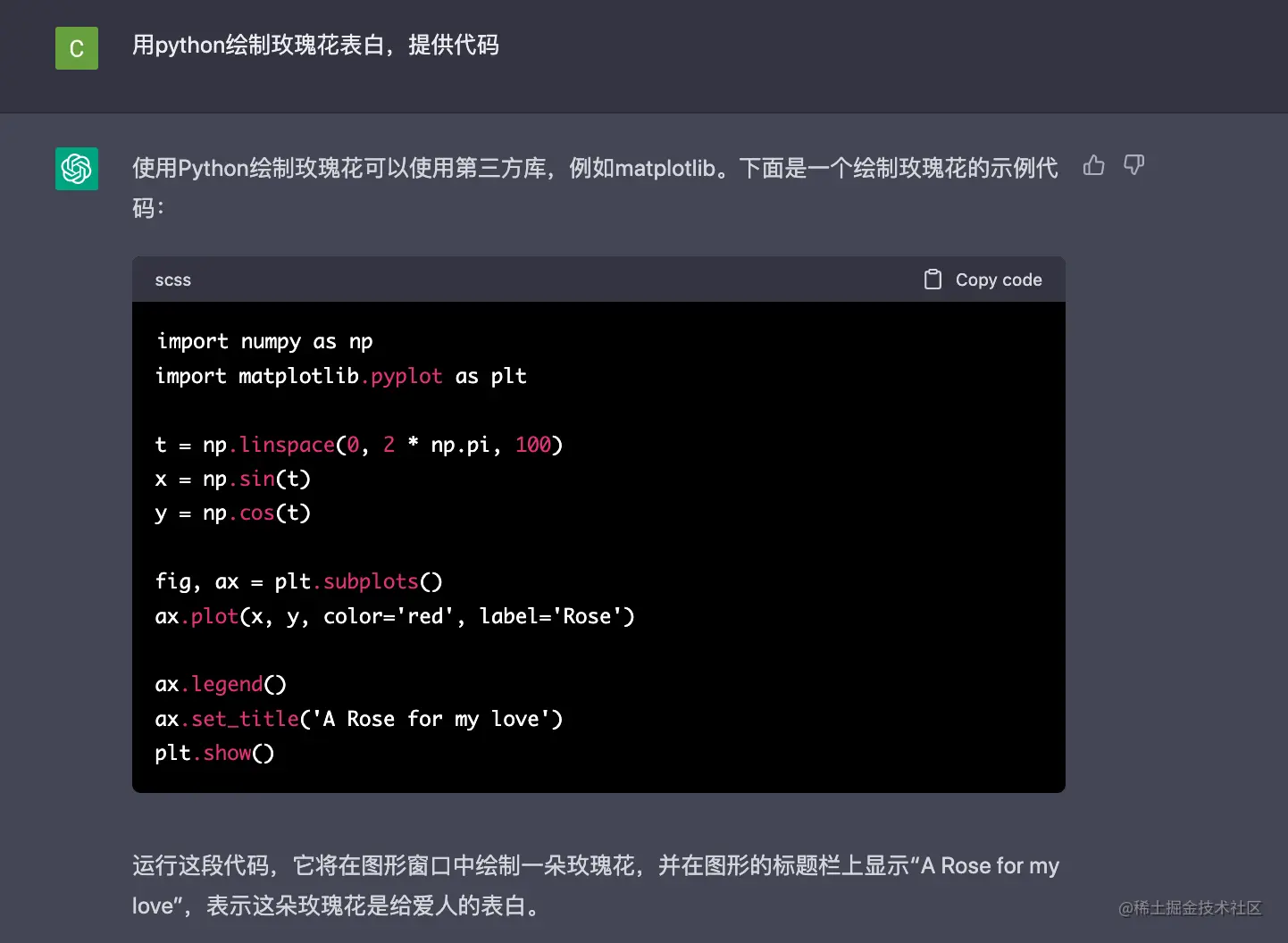The width and height of the screenshot is (1288, 943).
Task: Click the plt.subplots() code line
Action: coord(299,581)
